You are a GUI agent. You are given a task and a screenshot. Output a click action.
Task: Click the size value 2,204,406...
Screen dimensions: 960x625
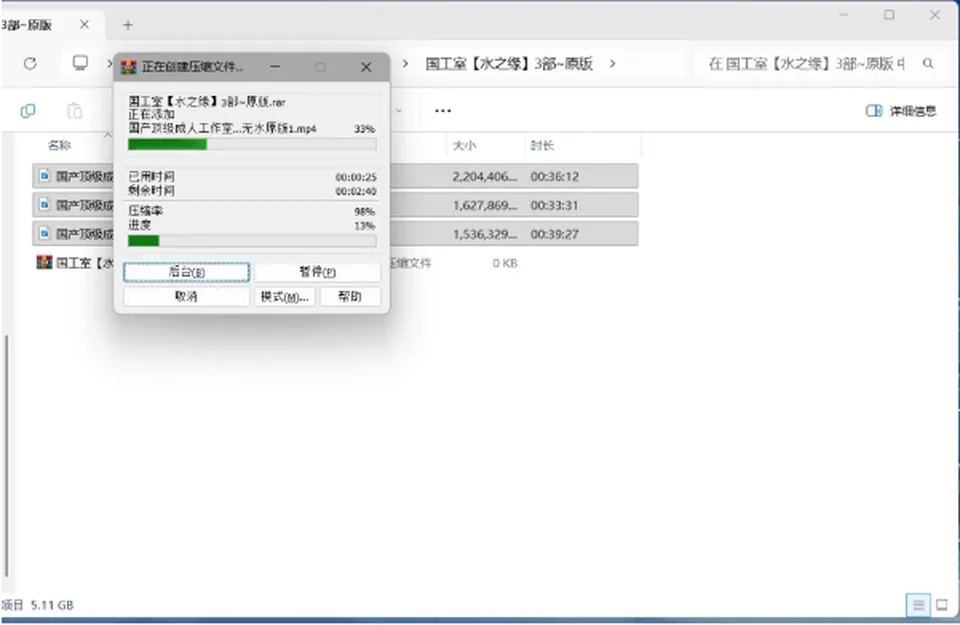click(484, 176)
